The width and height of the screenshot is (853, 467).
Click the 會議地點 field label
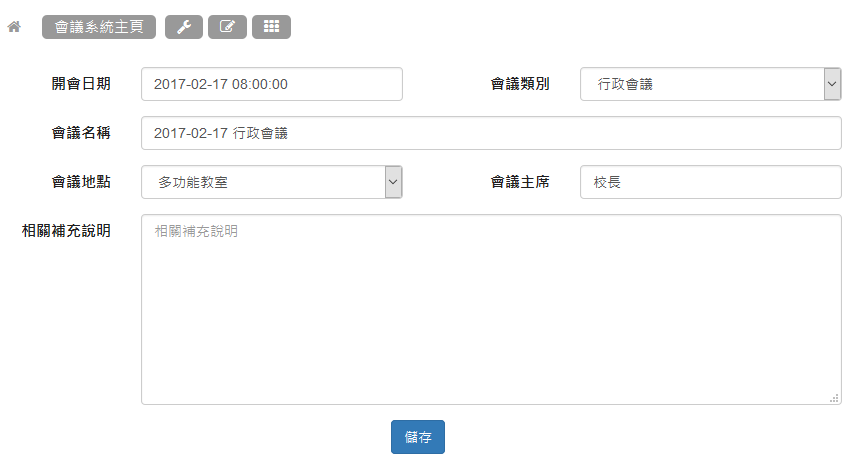[x=81, y=182]
